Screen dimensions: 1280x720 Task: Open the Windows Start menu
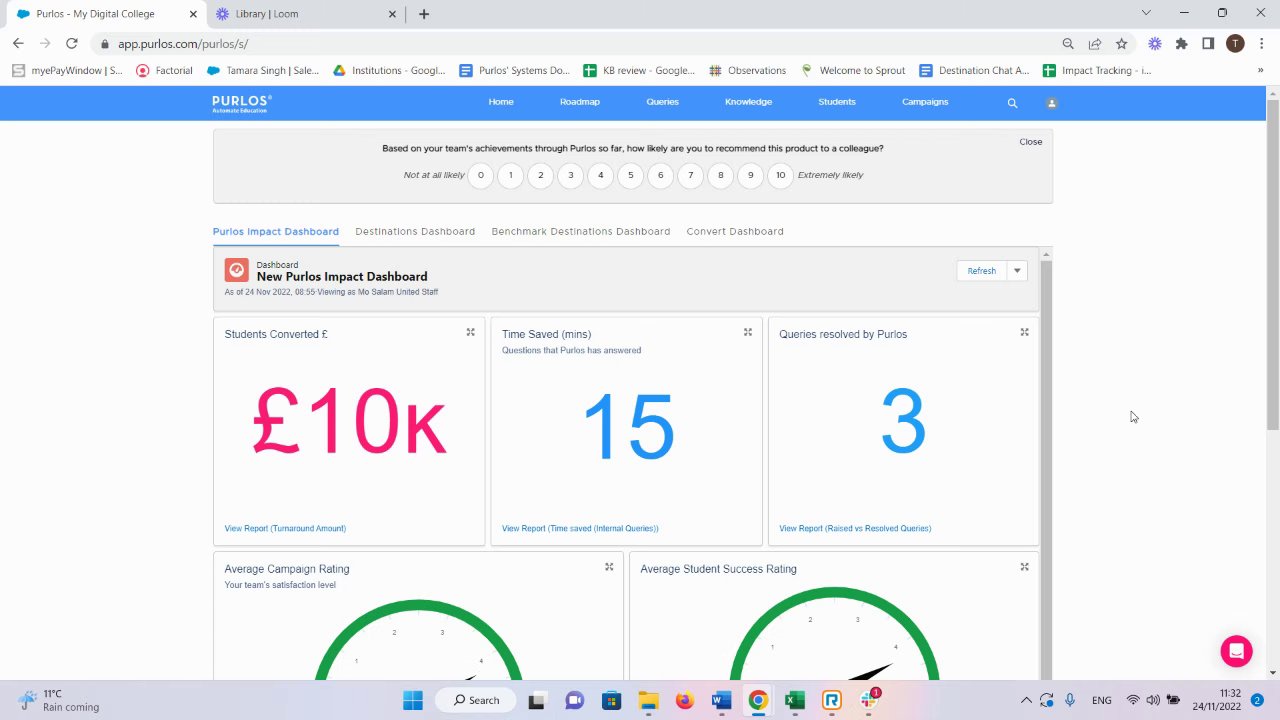point(412,700)
